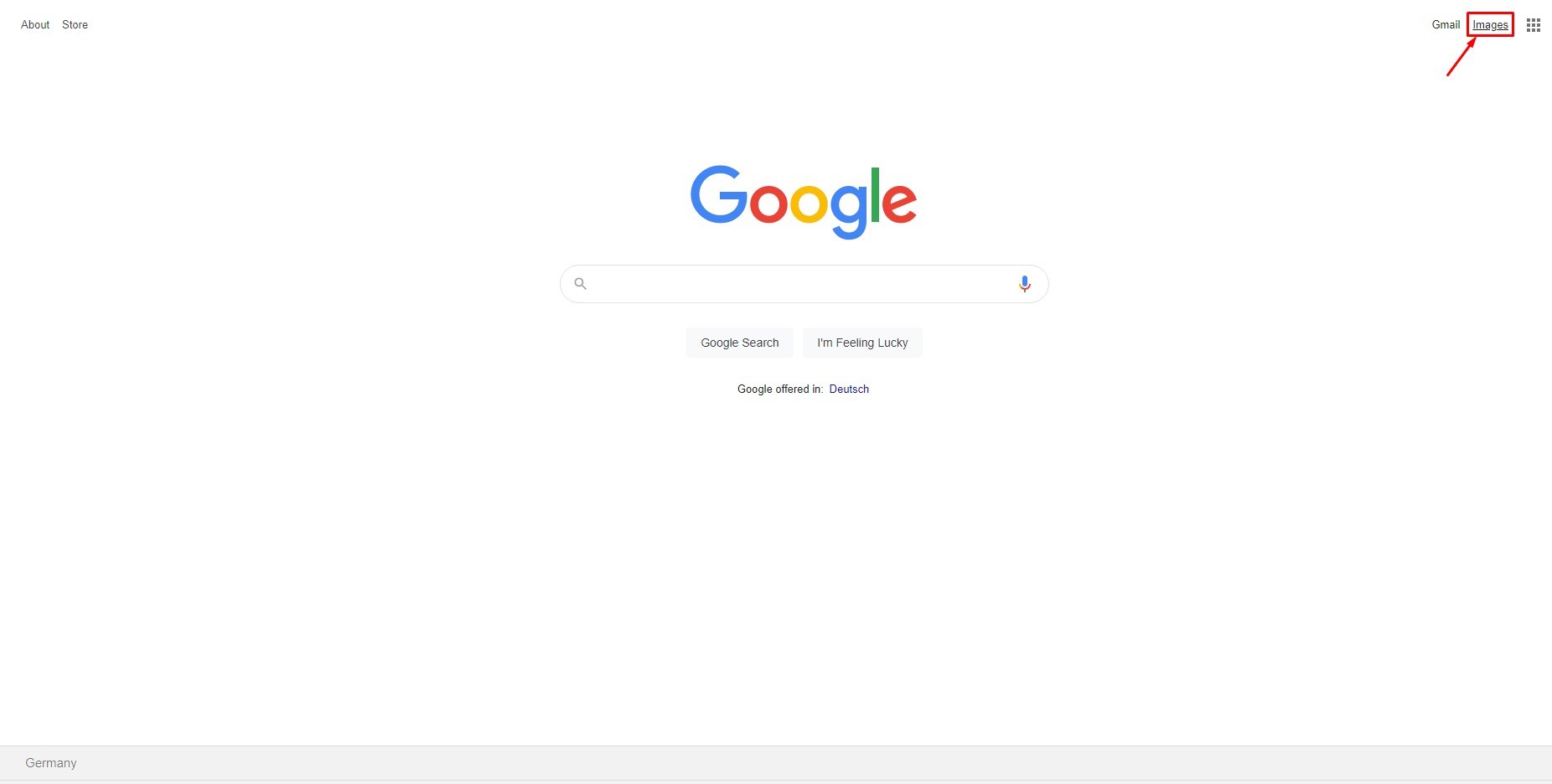Image resolution: width=1552 pixels, height=784 pixels.
Task: Switch language via the Deutsch link
Action: click(849, 389)
